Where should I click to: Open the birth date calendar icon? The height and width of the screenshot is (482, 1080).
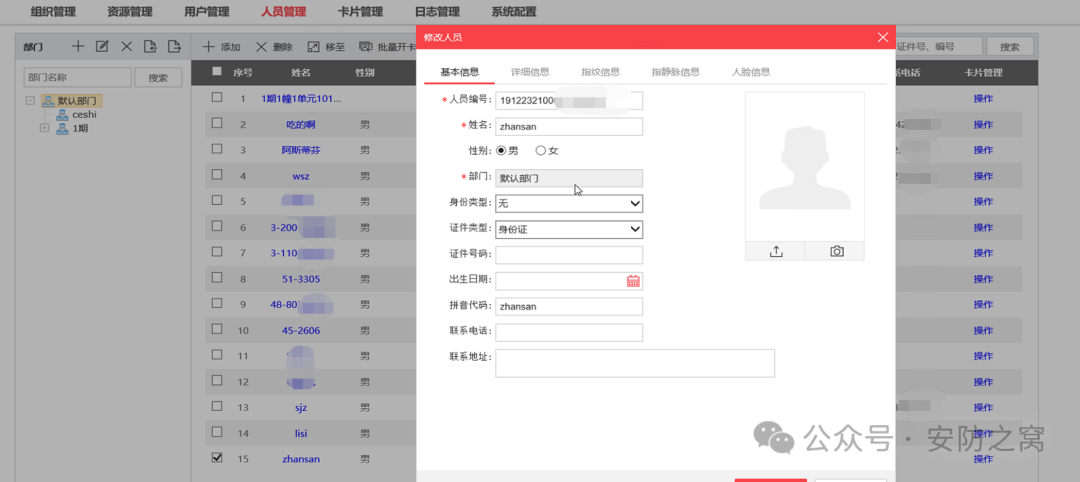point(633,281)
